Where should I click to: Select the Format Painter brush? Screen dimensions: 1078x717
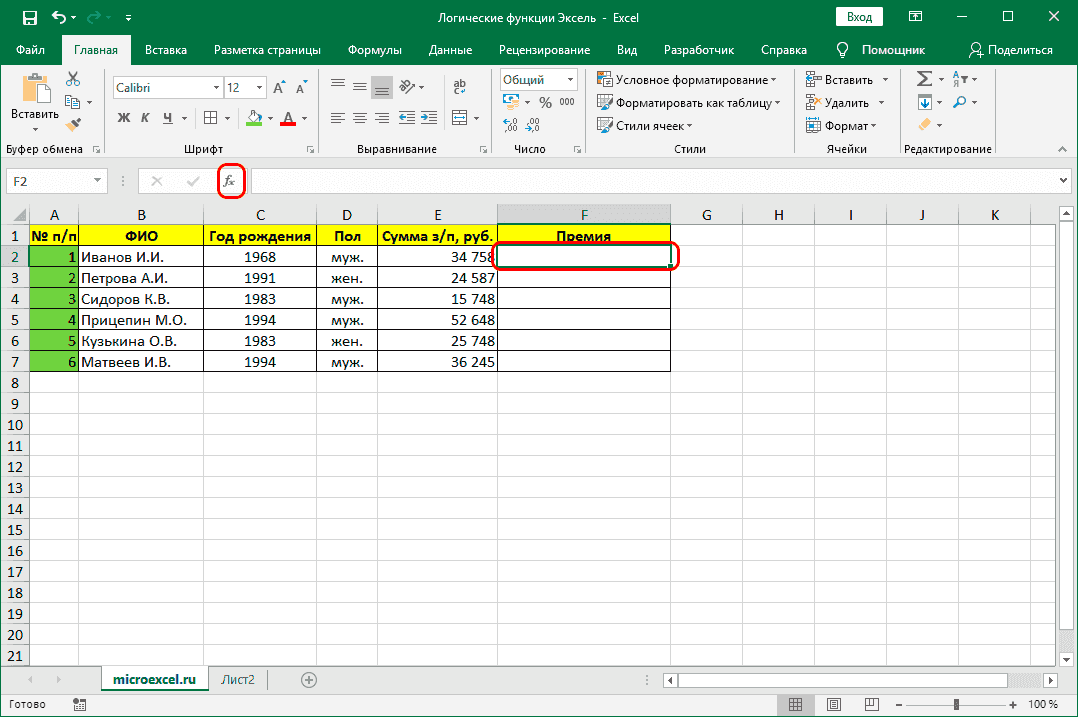tap(73, 124)
